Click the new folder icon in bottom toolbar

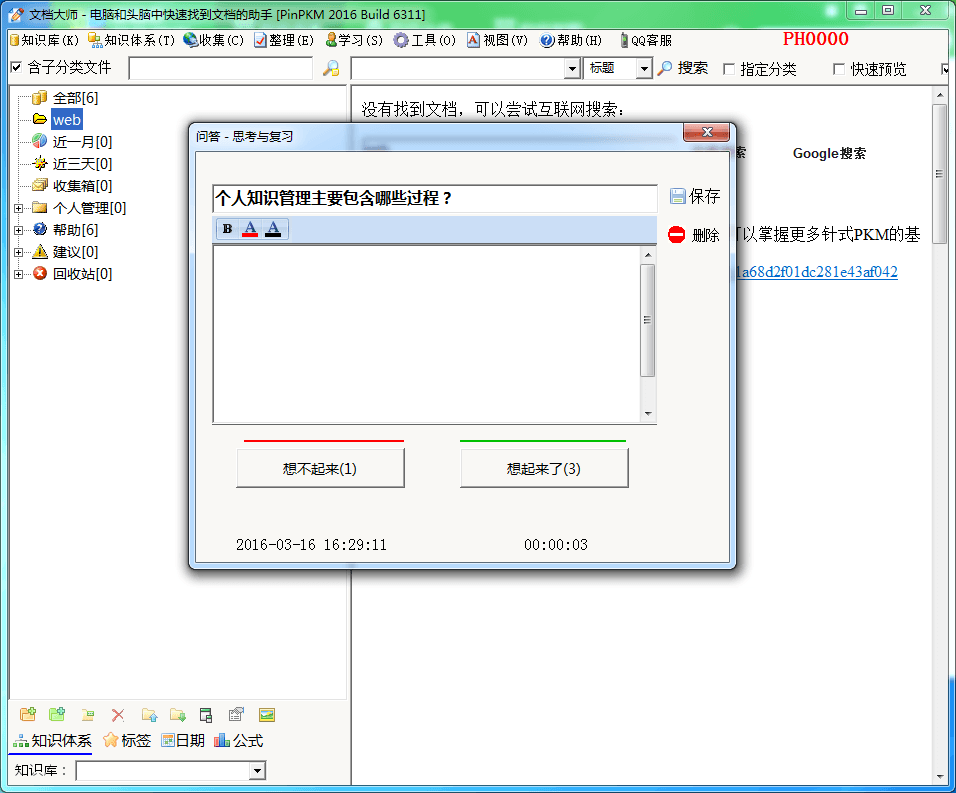point(28,714)
